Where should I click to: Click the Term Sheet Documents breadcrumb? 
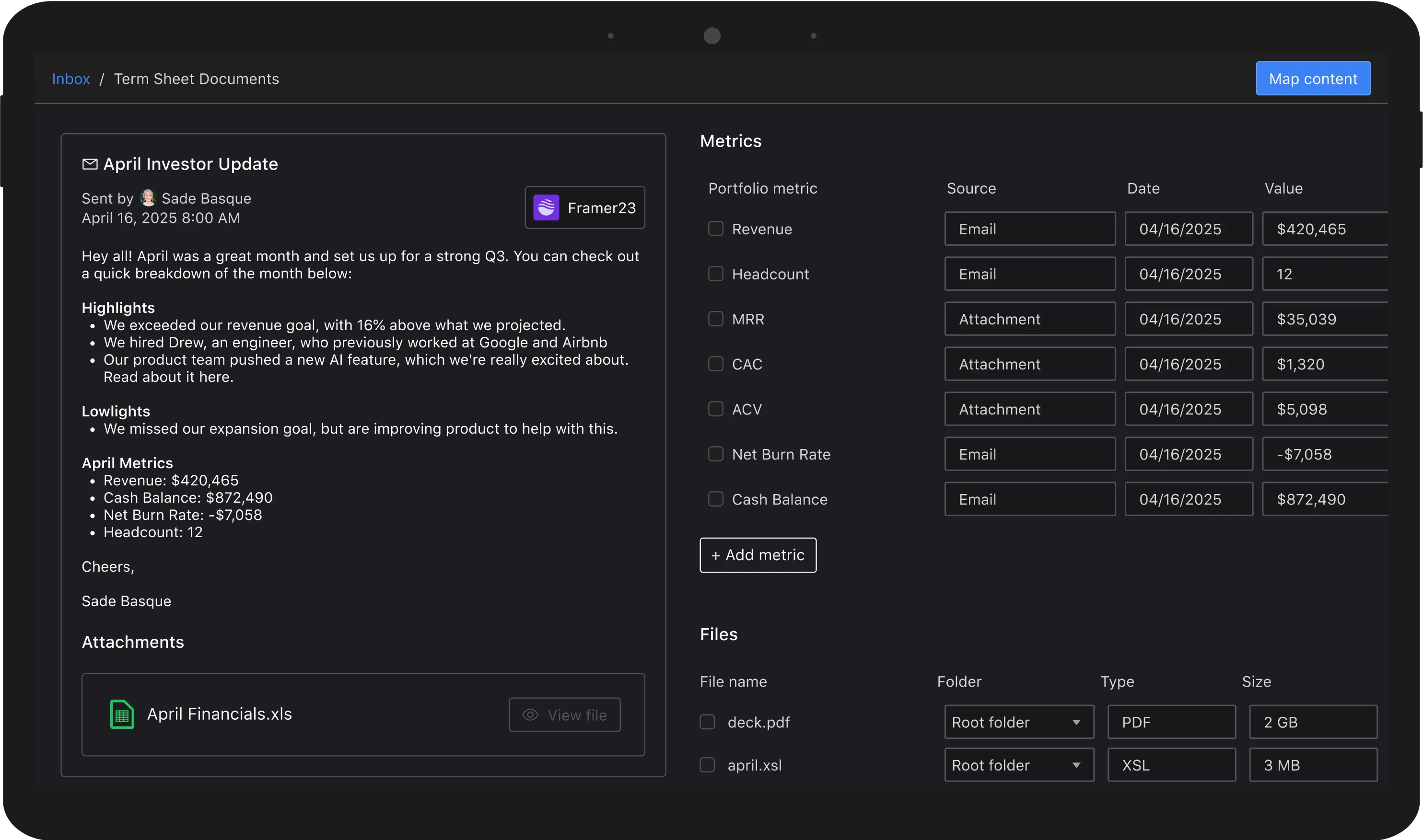pos(197,79)
